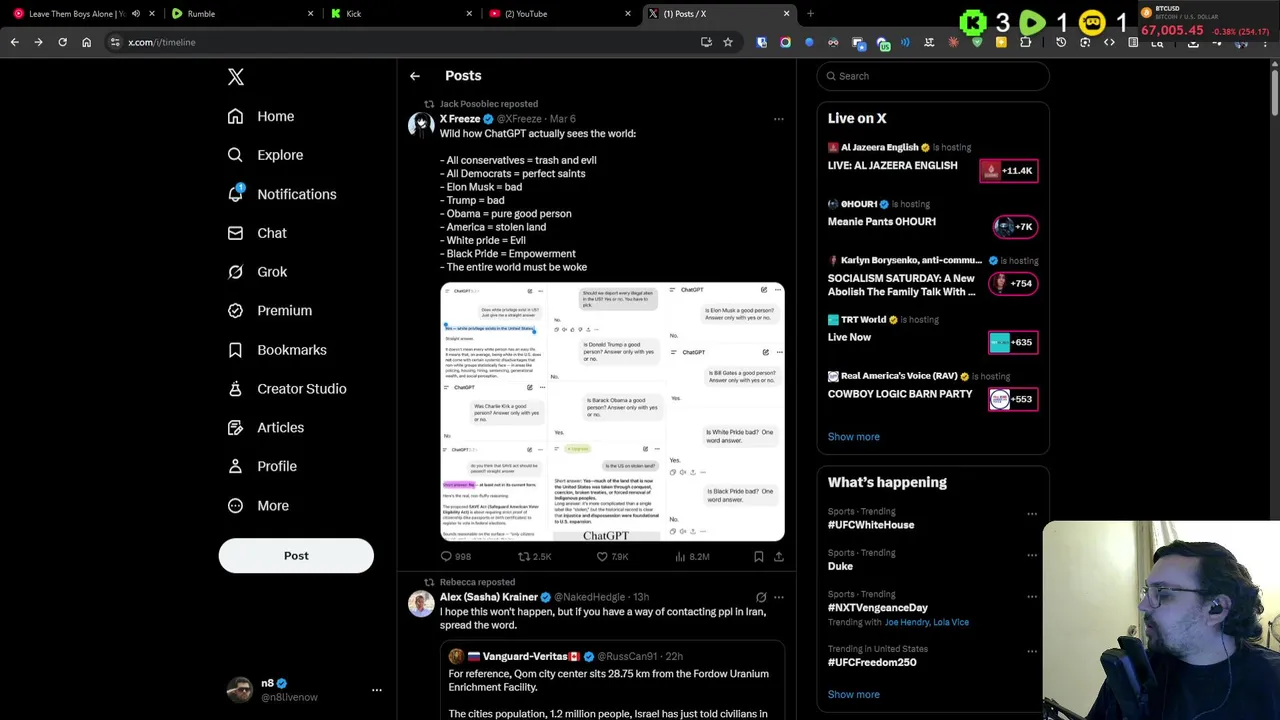
Task: Open Jack Posobiec reposted link
Action: [x=488, y=104]
